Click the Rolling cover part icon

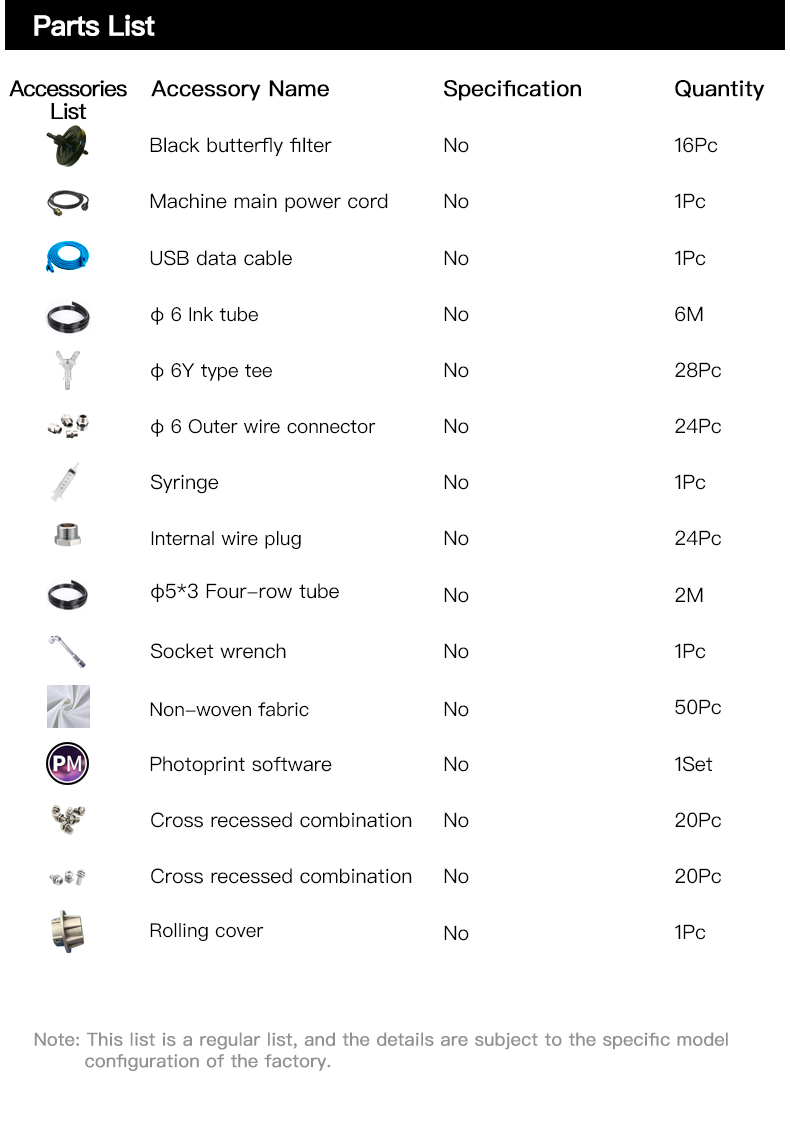[68, 931]
